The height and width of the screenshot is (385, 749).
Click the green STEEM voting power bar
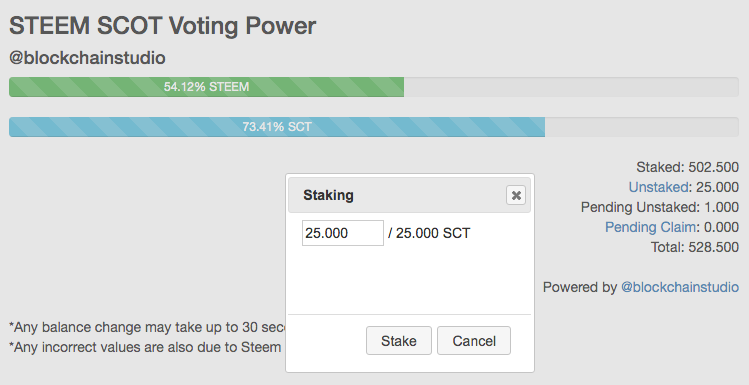[206, 87]
